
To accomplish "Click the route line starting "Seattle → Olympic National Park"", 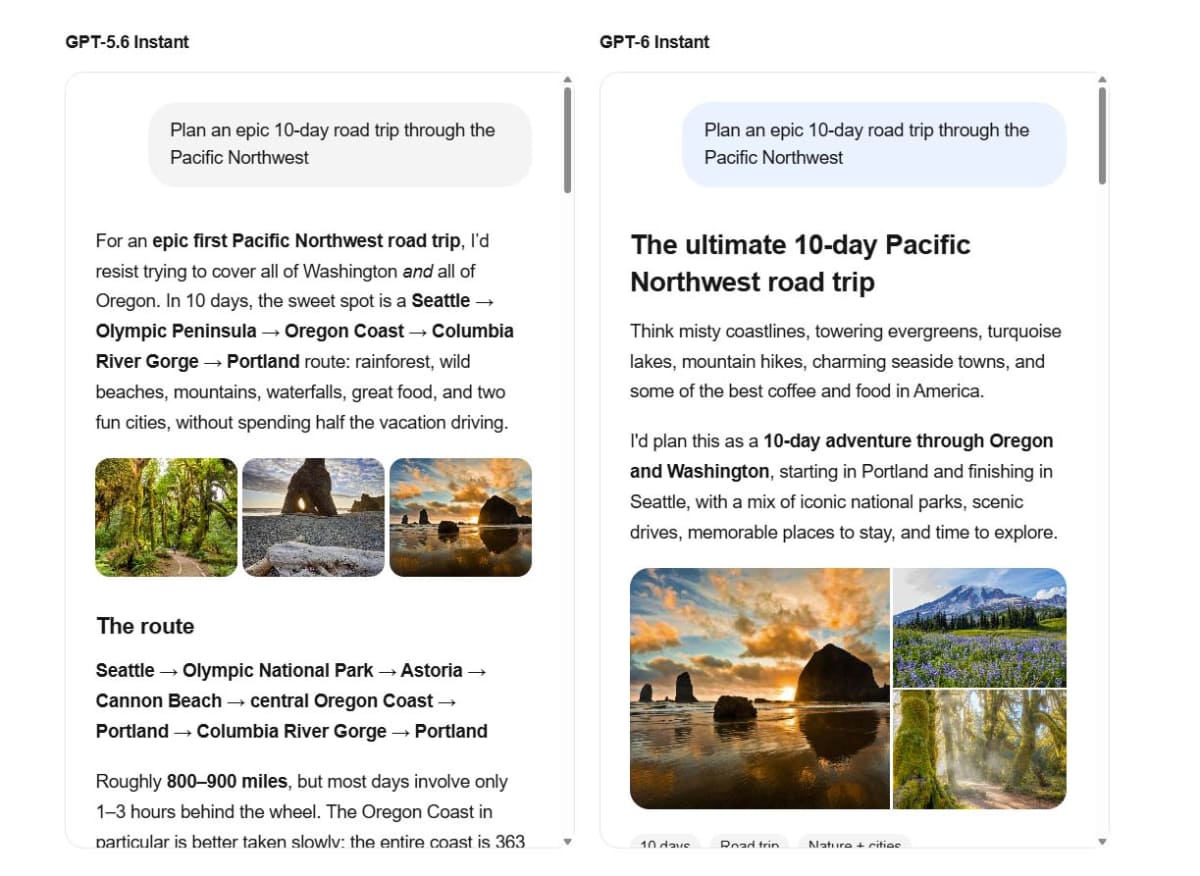I will [x=292, y=701].
